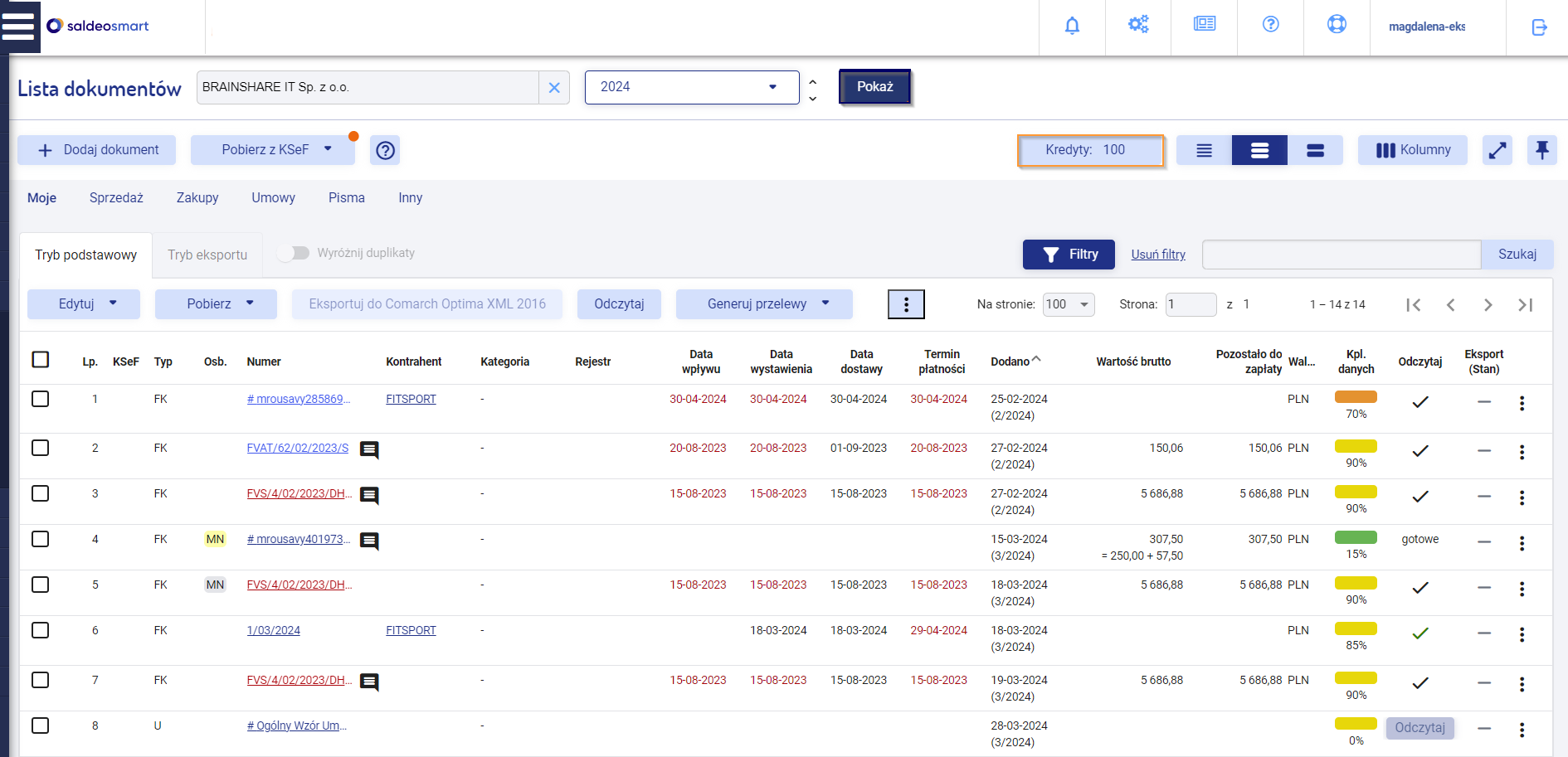
Task: Switch to Tryb eksportu tab
Action: [x=207, y=255]
